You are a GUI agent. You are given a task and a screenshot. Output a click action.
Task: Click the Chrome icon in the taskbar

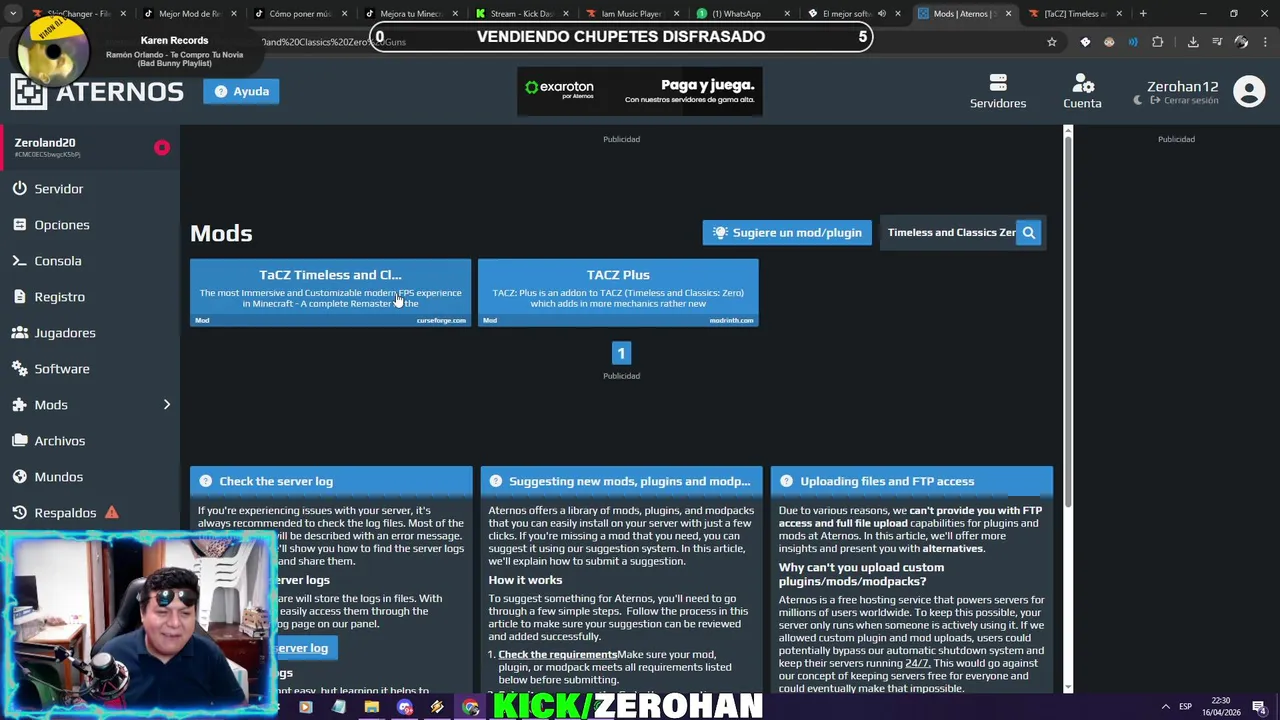(470, 707)
